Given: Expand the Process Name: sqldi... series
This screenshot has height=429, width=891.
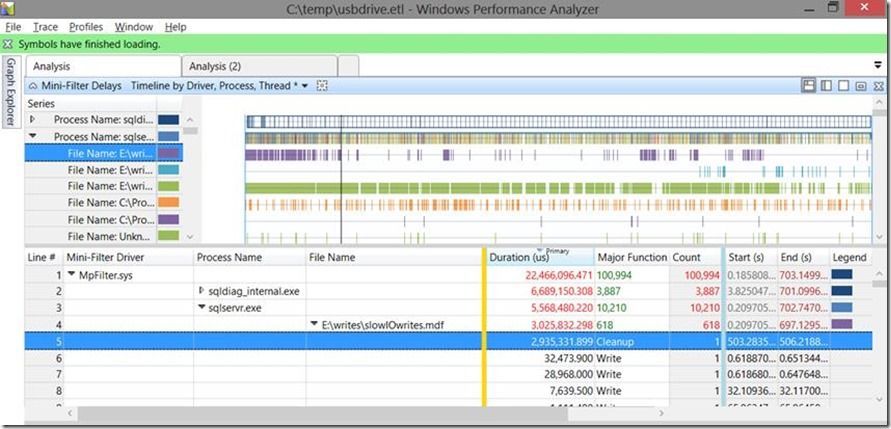Looking at the screenshot, I should (32, 119).
